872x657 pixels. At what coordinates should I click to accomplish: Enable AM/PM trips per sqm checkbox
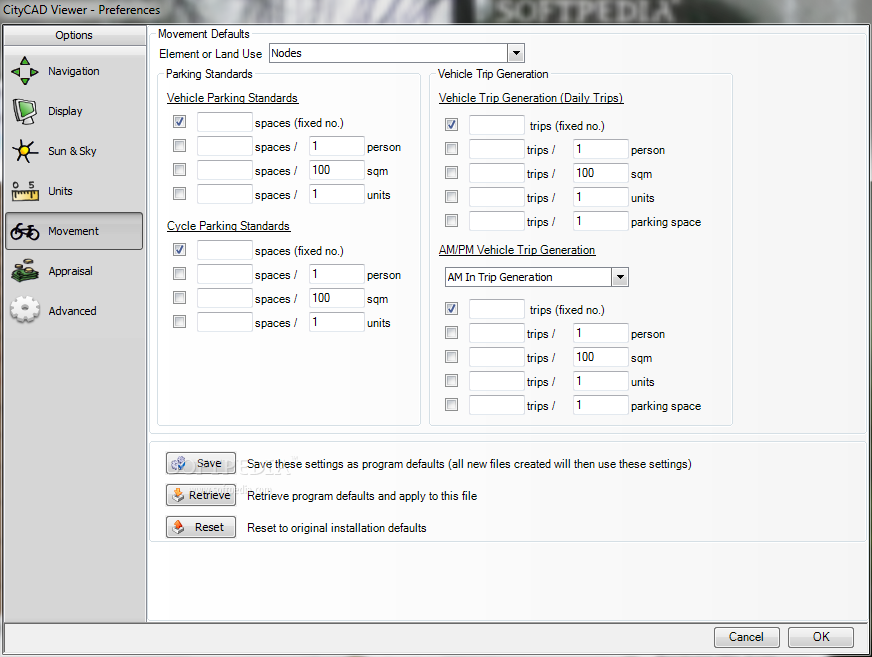coord(452,357)
